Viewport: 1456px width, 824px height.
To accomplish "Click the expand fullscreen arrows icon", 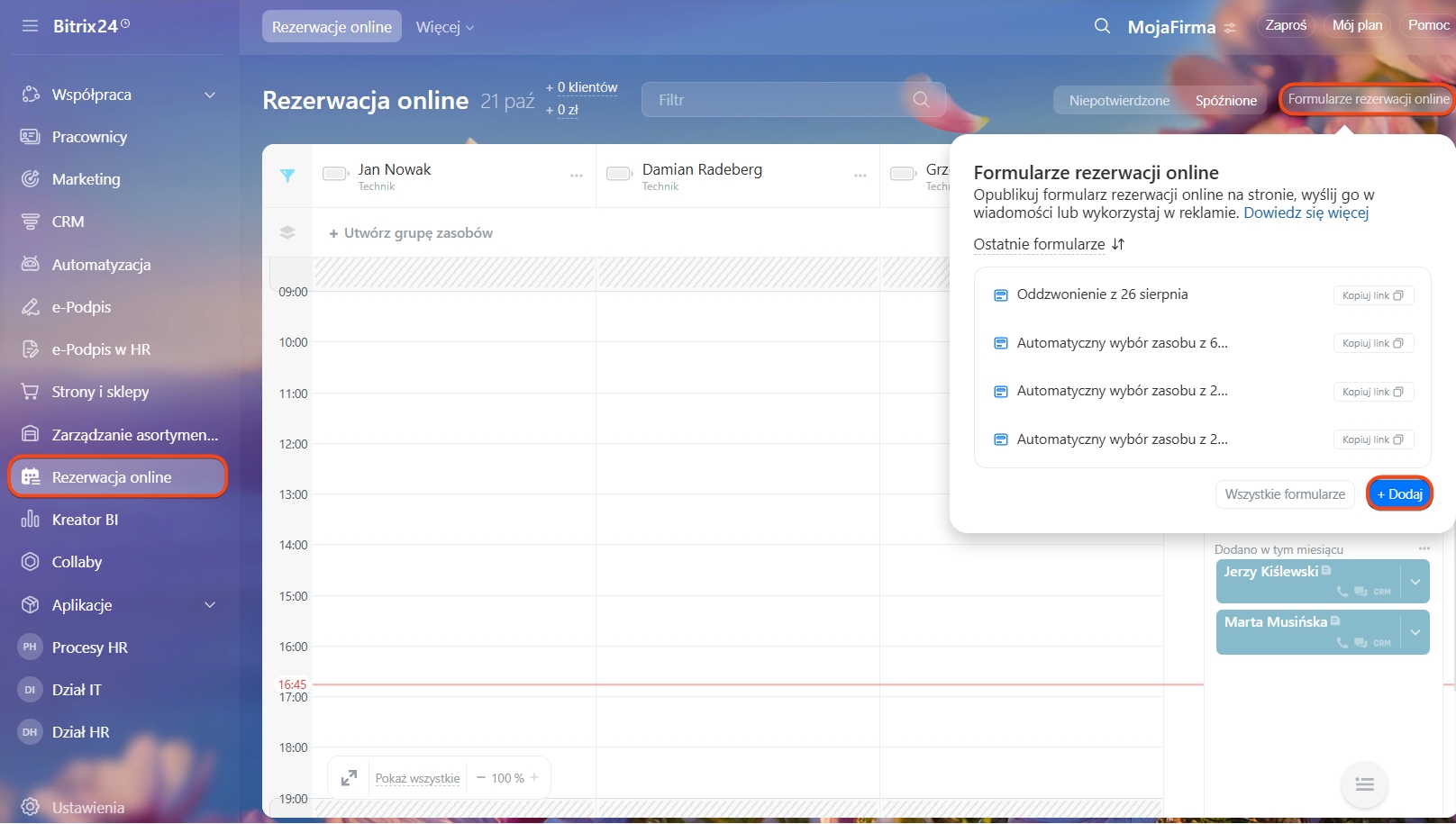I will click(349, 778).
